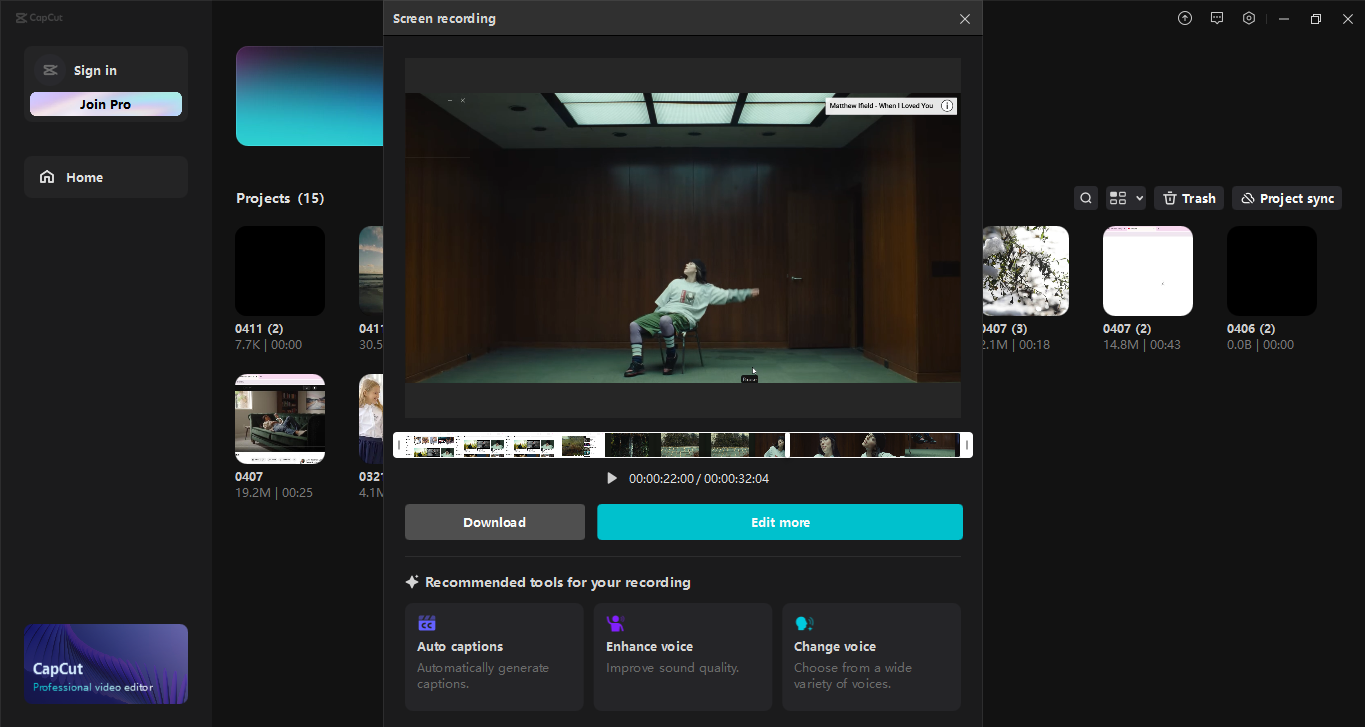Select Home in the sidebar
The height and width of the screenshot is (727, 1365).
[106, 177]
